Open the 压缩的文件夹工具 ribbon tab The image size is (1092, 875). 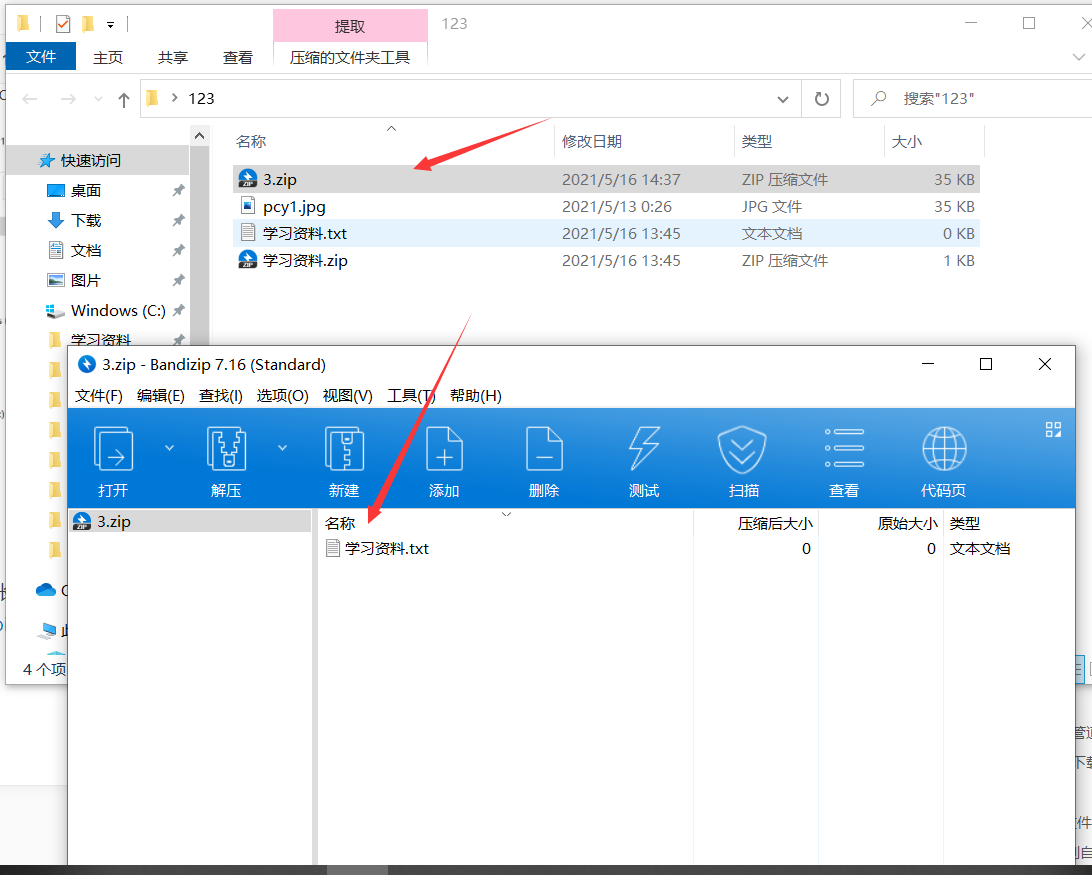point(350,57)
